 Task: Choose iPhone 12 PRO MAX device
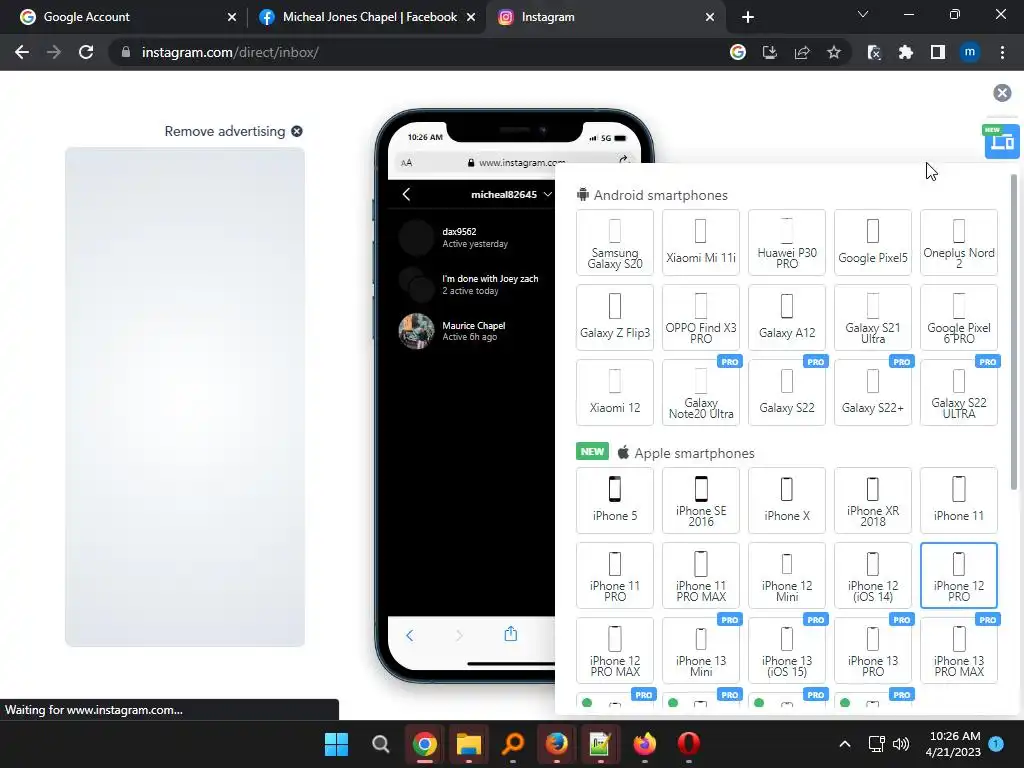[x=615, y=650]
